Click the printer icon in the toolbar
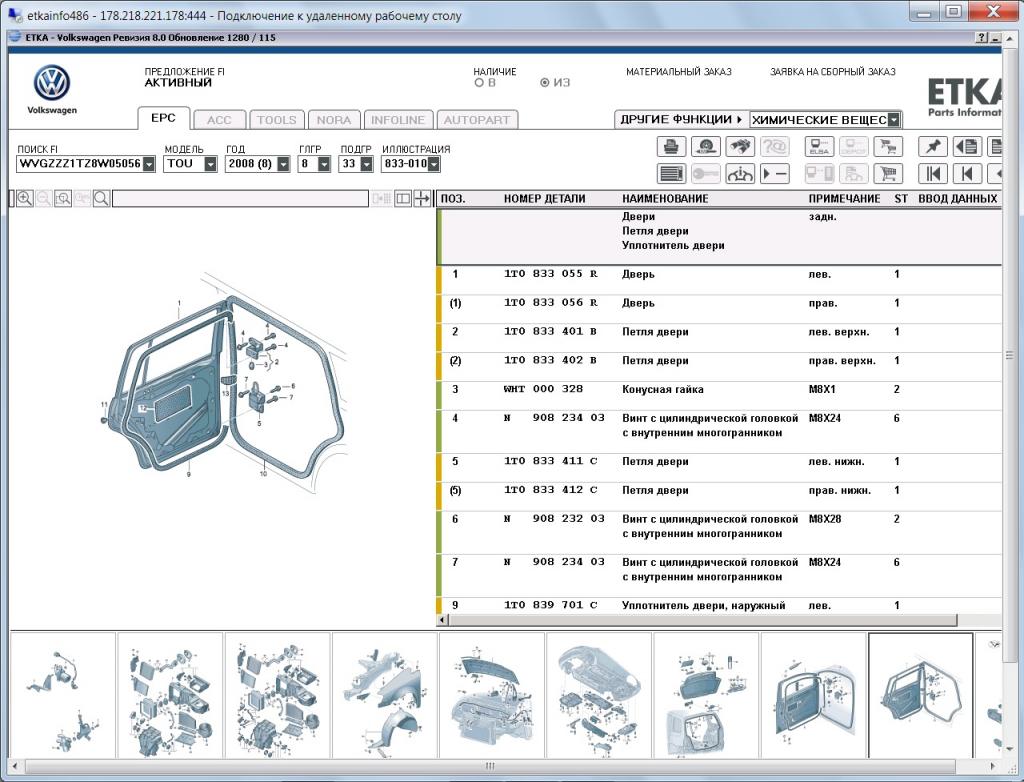Screen dimensions: 1024x782 pyautogui.click(x=671, y=146)
